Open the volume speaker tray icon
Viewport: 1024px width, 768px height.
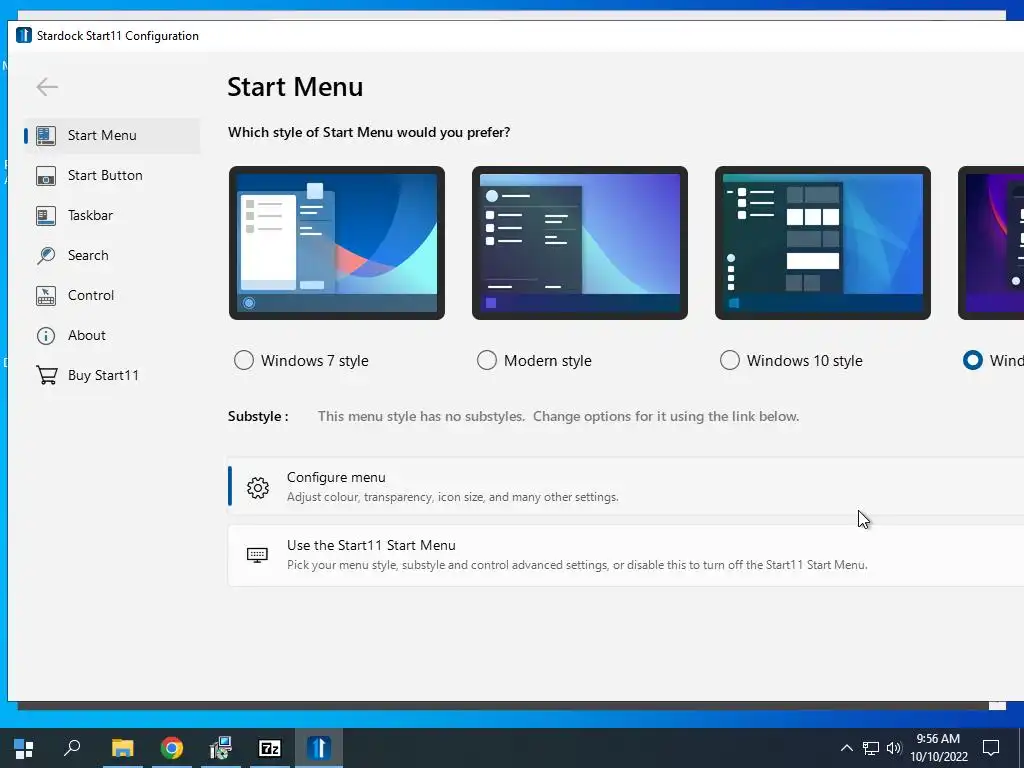[894, 748]
